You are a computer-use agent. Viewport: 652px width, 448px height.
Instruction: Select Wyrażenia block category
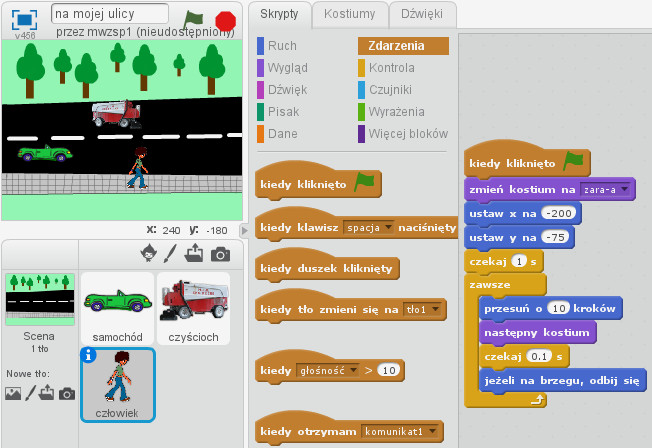[392, 112]
